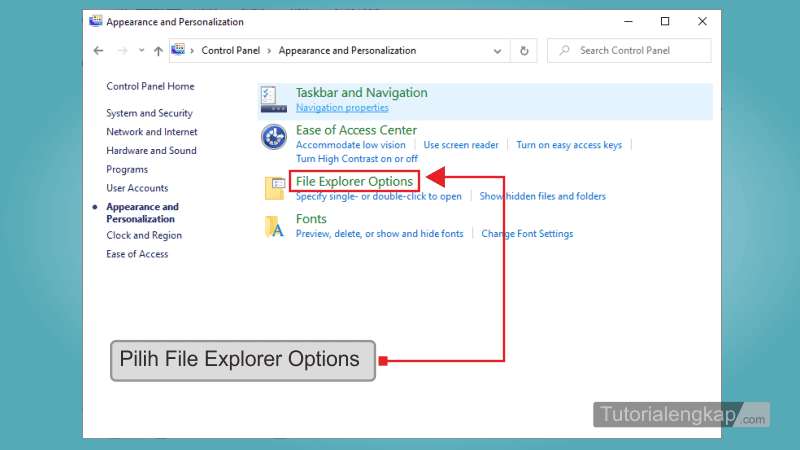Go back with the Back arrow
The image size is (800, 450).
click(x=98, y=51)
